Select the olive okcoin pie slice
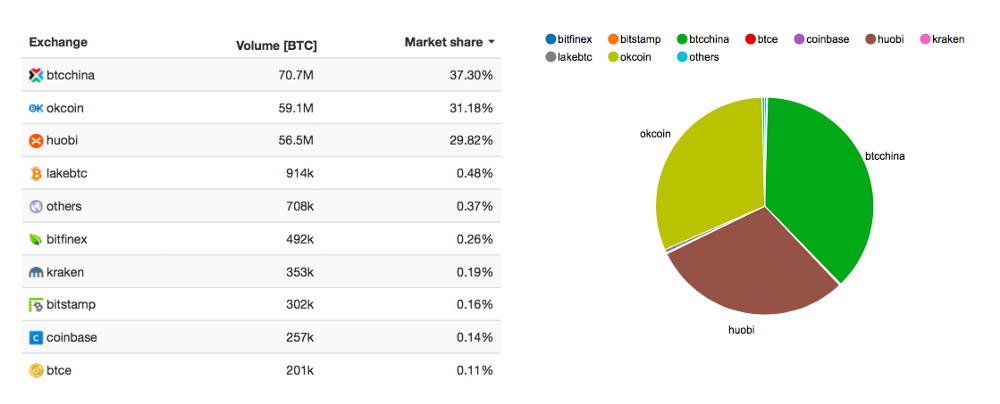The height and width of the screenshot is (404, 1000). [x=708, y=172]
